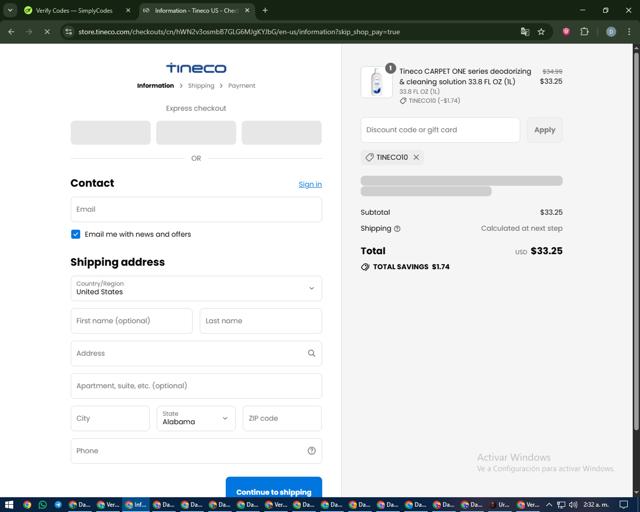Go to Information breadcrumb step
The width and height of the screenshot is (640, 512).
coord(156,85)
